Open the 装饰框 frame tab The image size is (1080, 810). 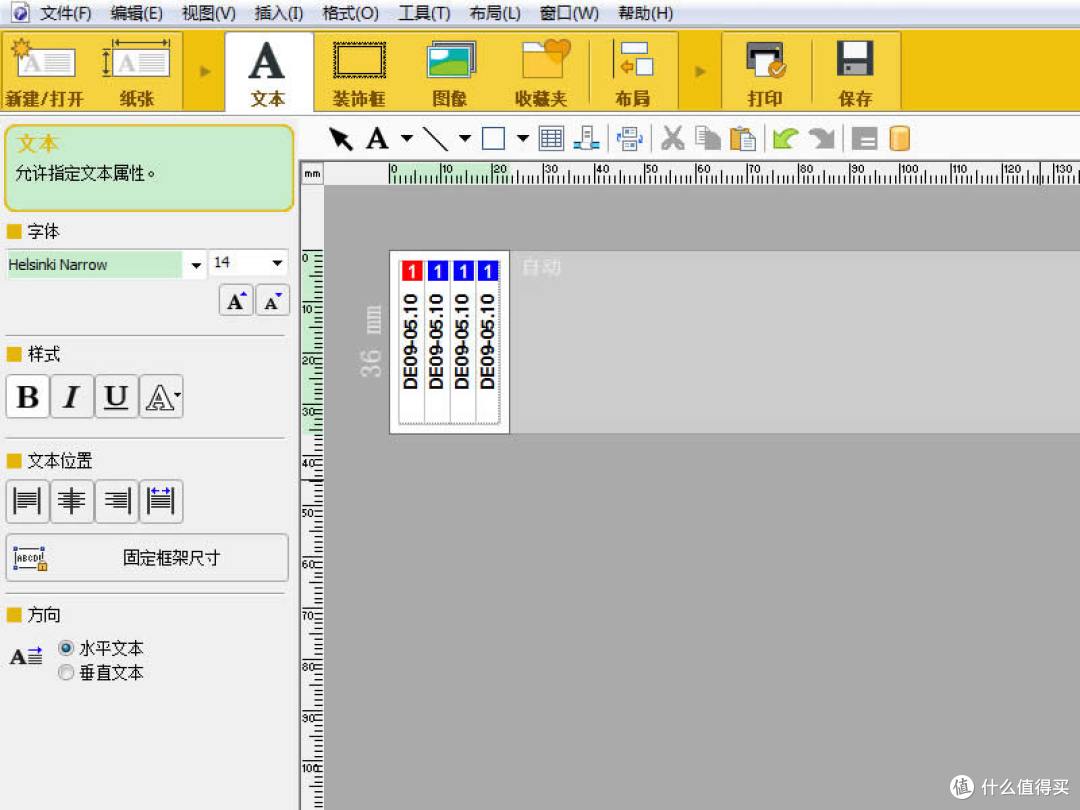(x=359, y=72)
